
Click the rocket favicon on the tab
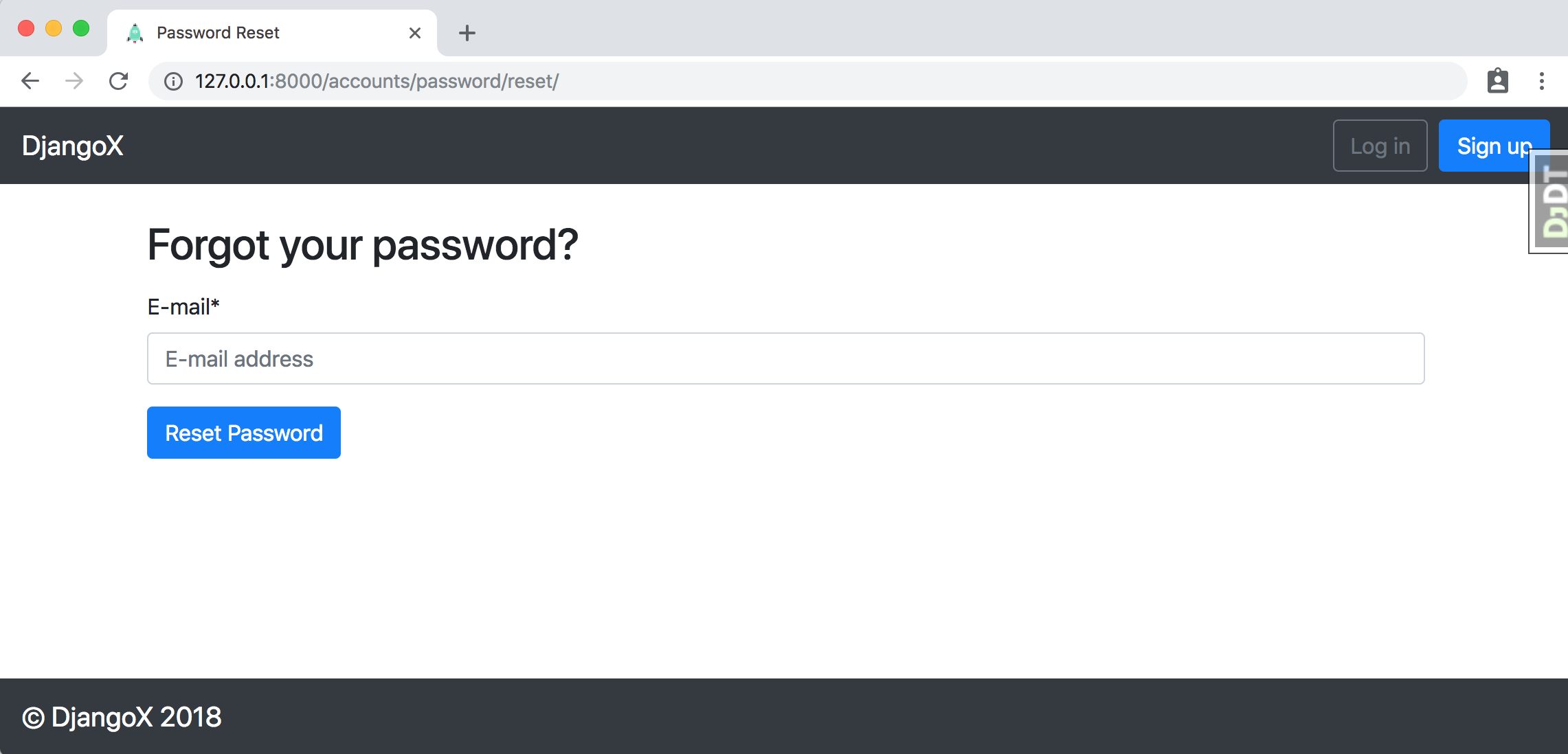(x=135, y=33)
